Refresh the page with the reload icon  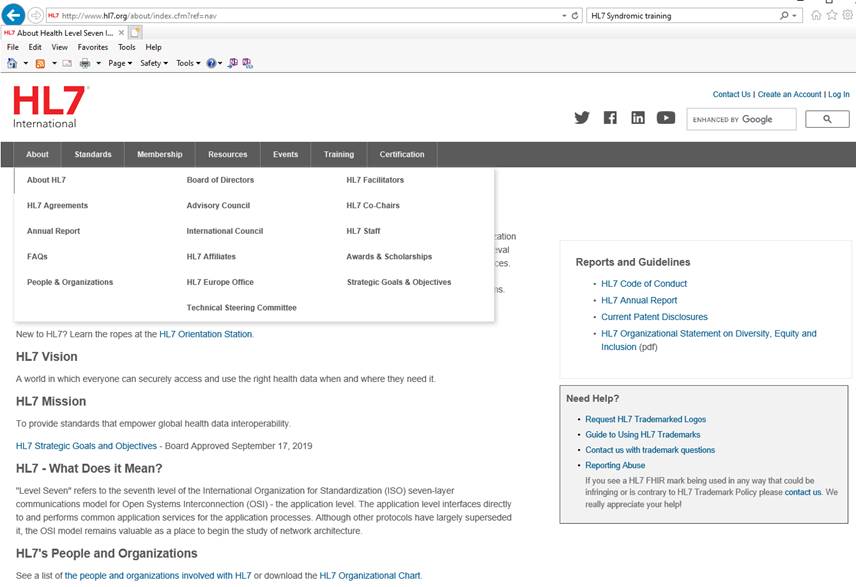pos(575,16)
